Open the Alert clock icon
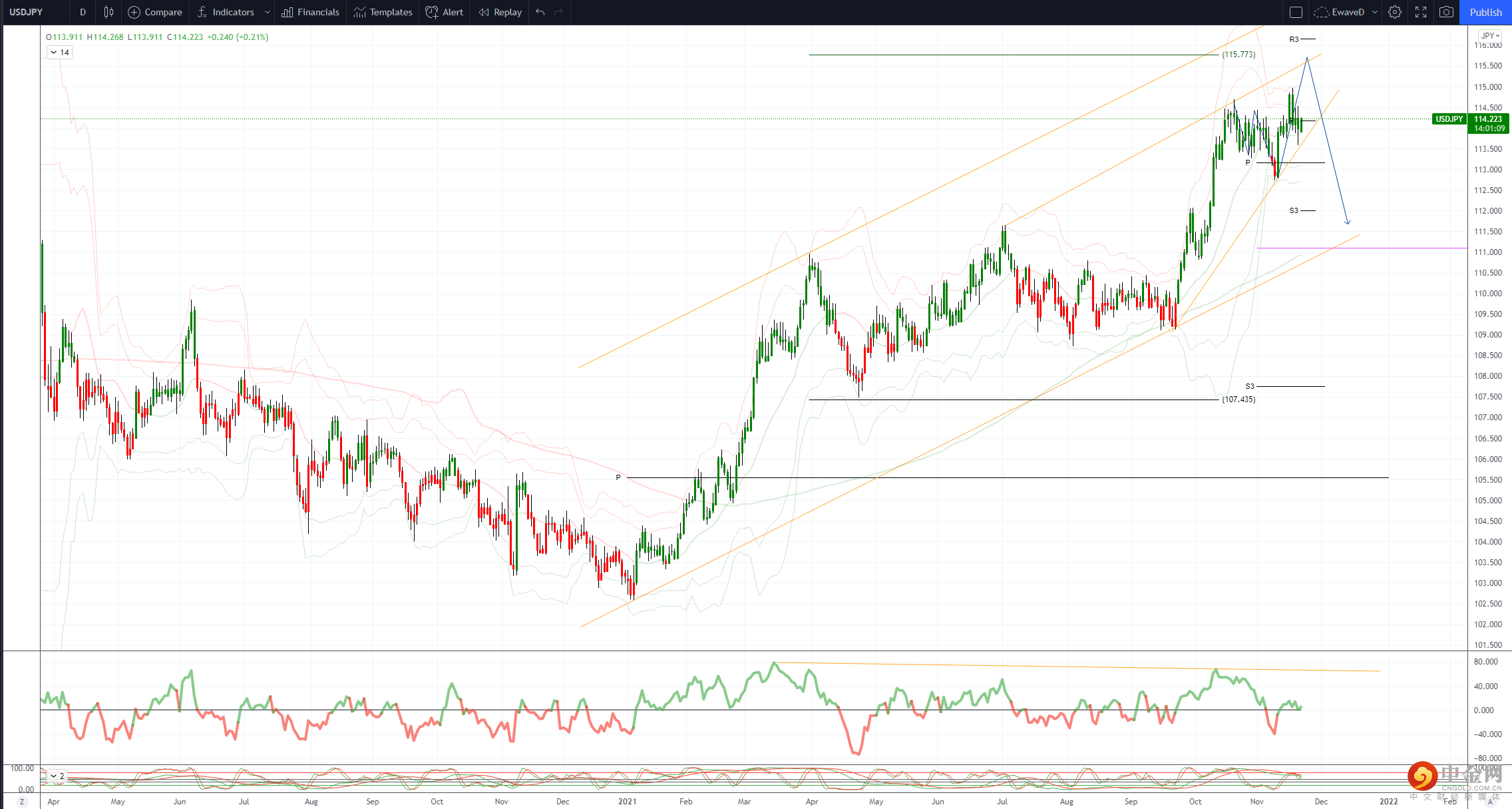 (x=432, y=12)
